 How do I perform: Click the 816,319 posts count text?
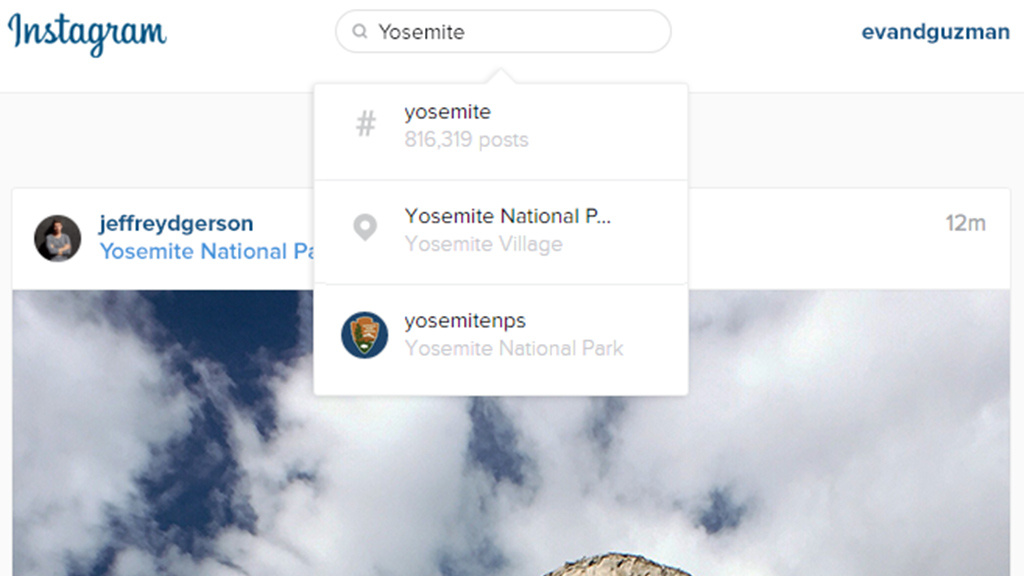click(466, 140)
